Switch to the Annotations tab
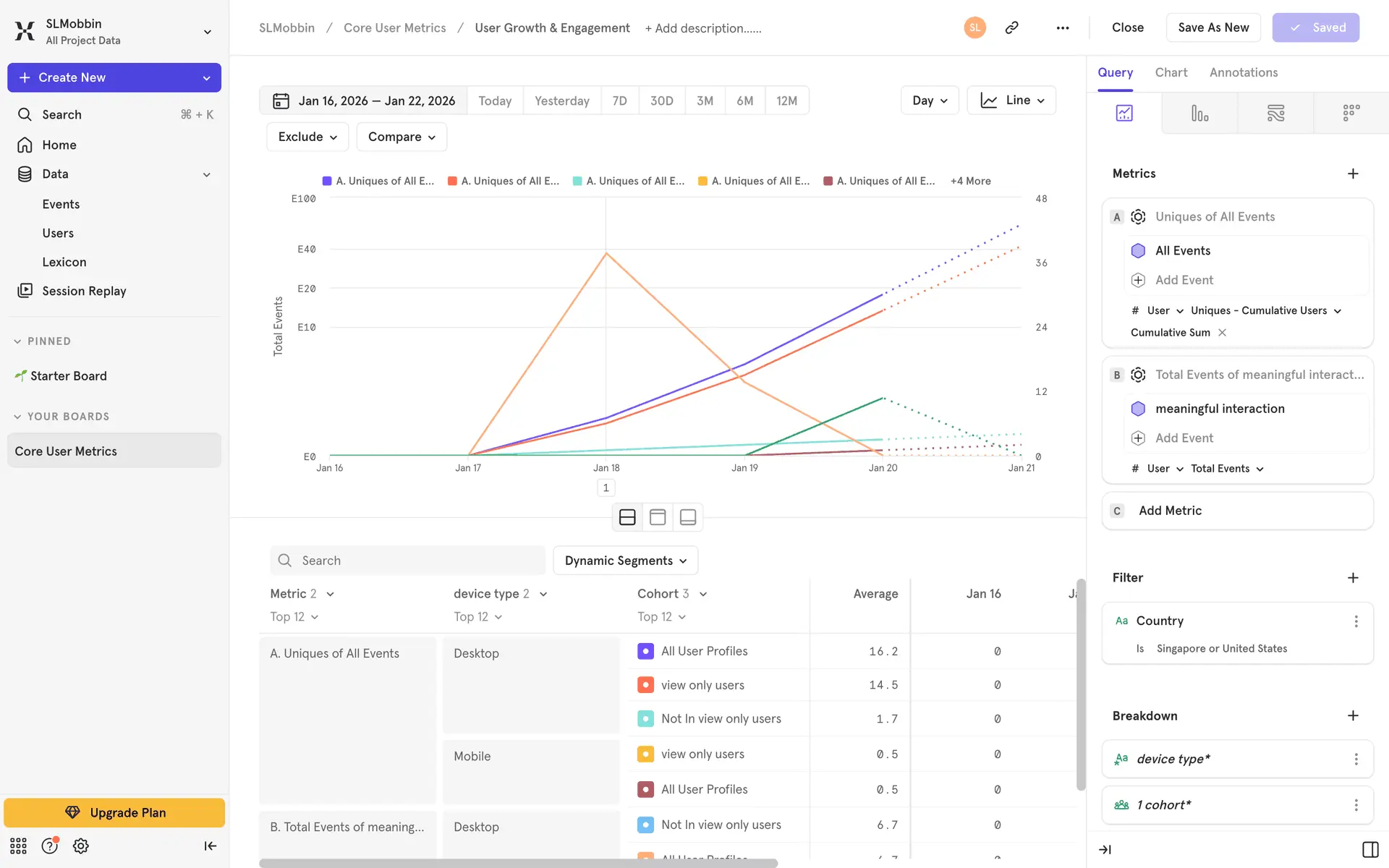1389x868 pixels. click(1243, 72)
